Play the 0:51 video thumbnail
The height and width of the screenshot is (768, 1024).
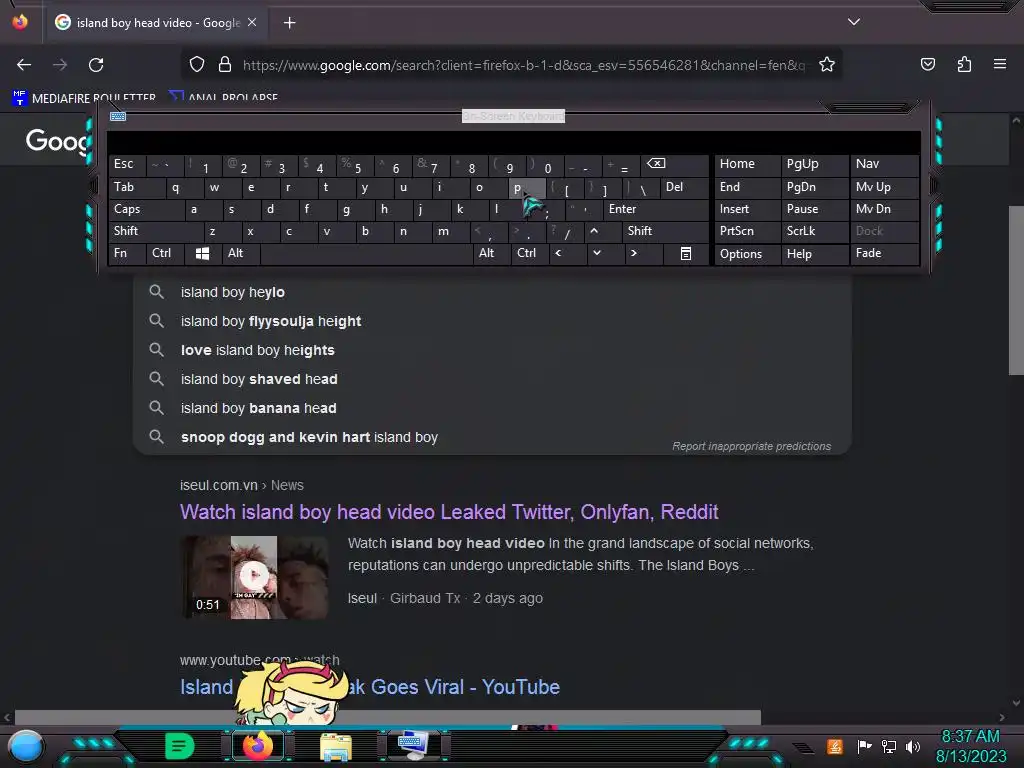[x=254, y=577]
